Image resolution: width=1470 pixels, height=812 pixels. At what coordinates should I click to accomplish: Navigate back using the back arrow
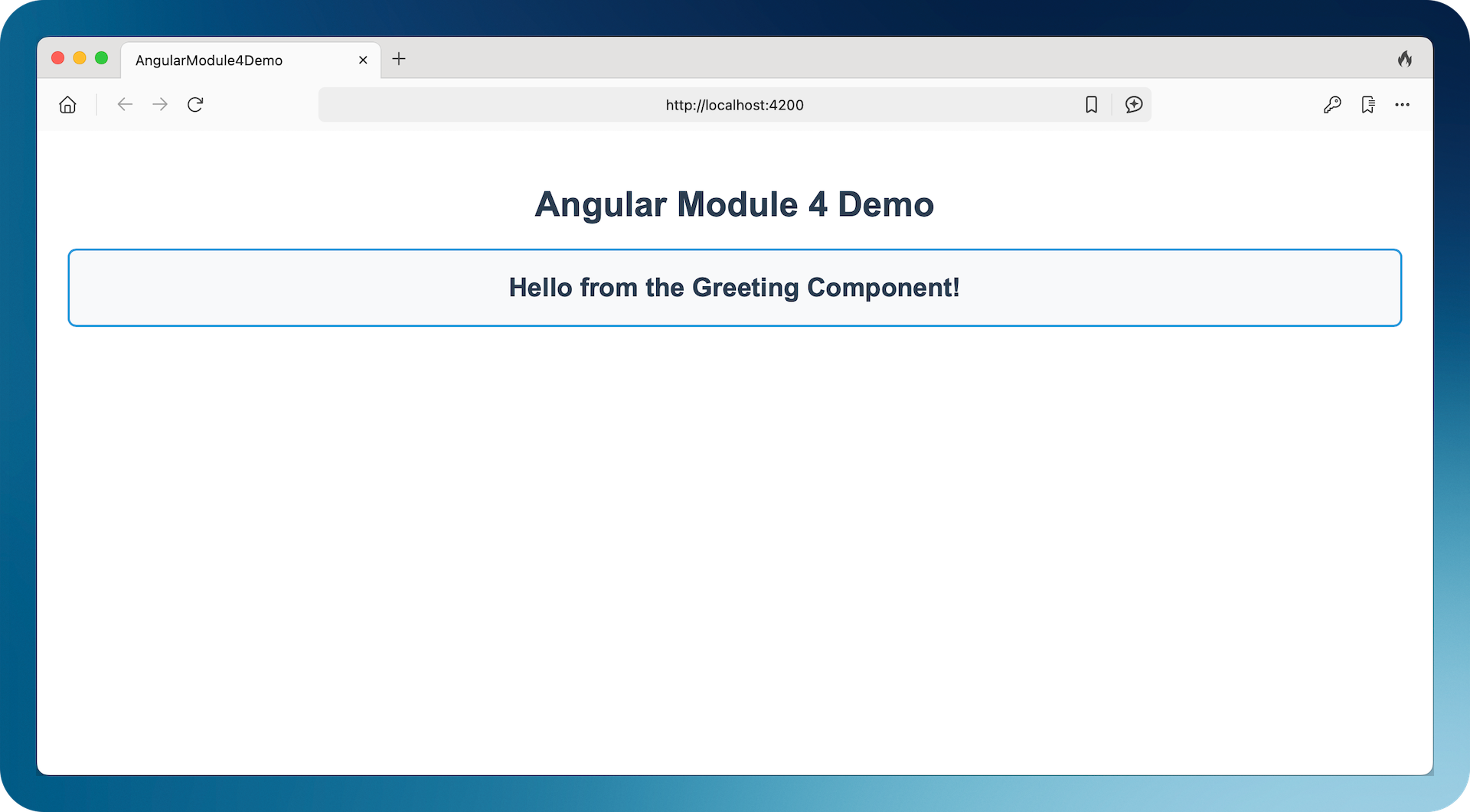(x=125, y=105)
